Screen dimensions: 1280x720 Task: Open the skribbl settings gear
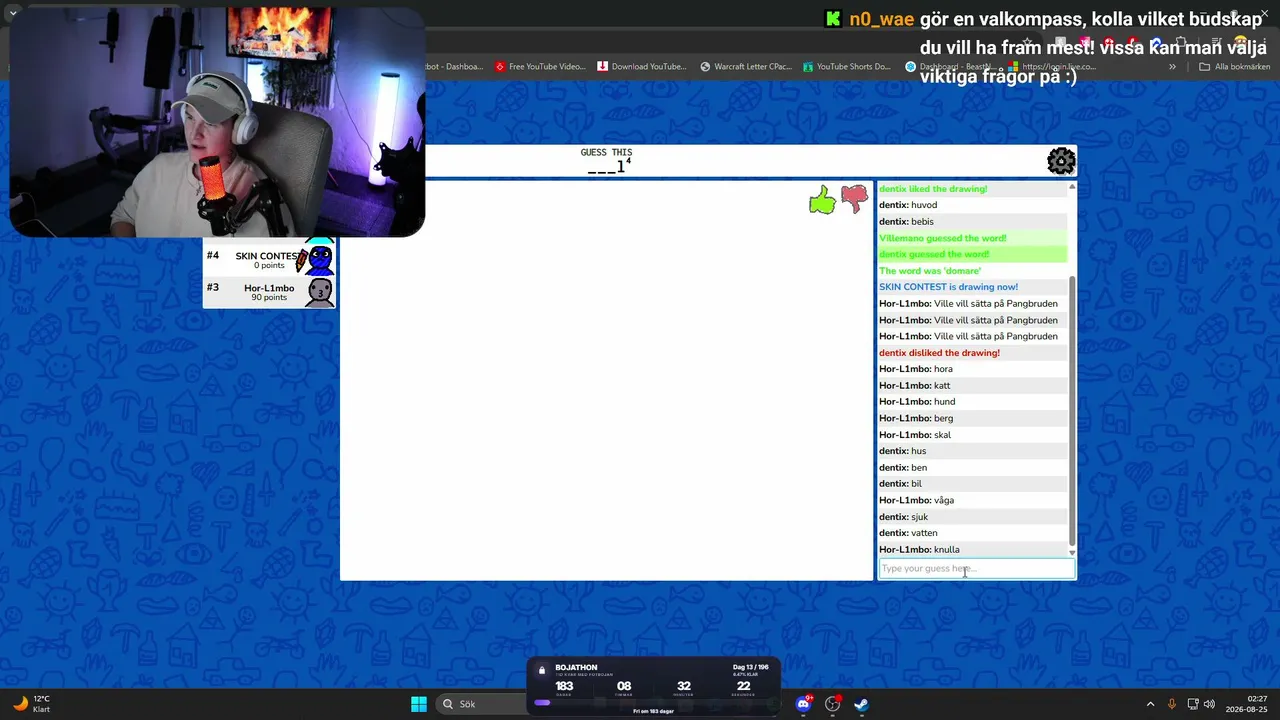point(1061,161)
